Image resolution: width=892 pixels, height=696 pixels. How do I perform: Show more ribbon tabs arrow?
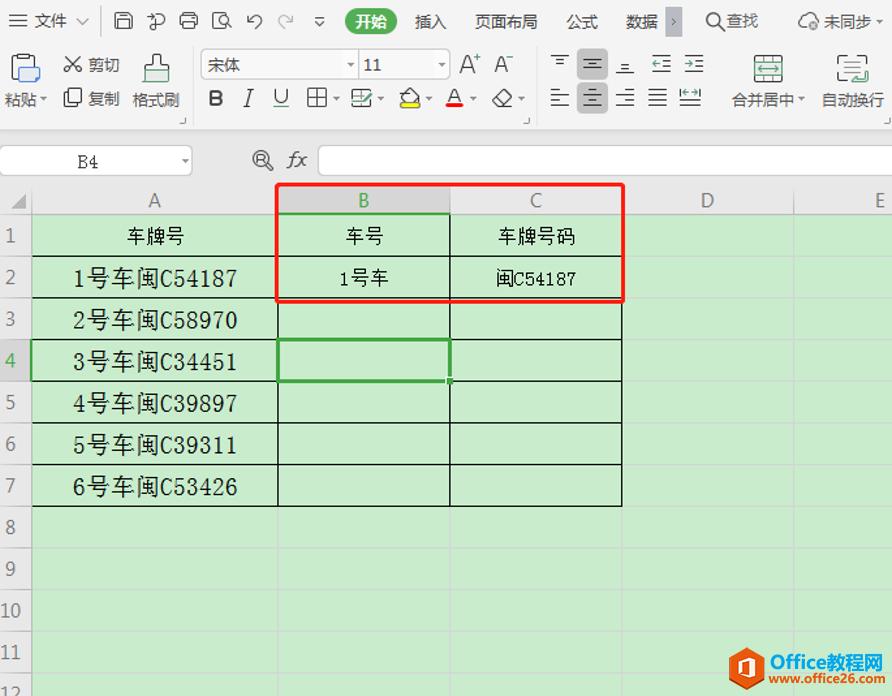click(x=674, y=22)
